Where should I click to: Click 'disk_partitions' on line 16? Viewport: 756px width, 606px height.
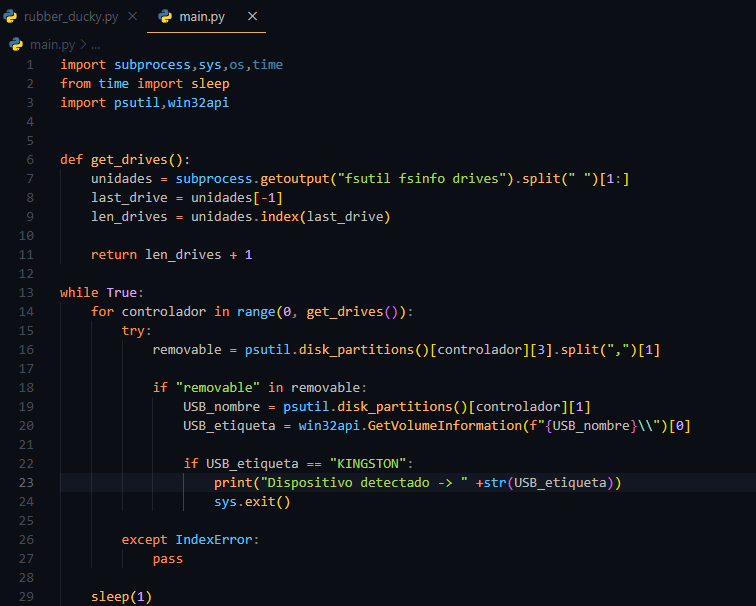pos(356,350)
